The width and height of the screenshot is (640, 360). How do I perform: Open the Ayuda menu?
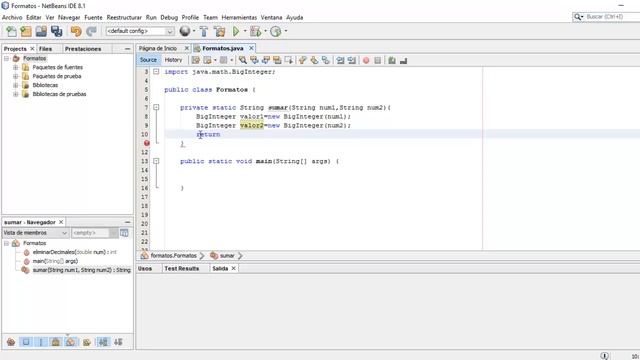tap(294, 18)
